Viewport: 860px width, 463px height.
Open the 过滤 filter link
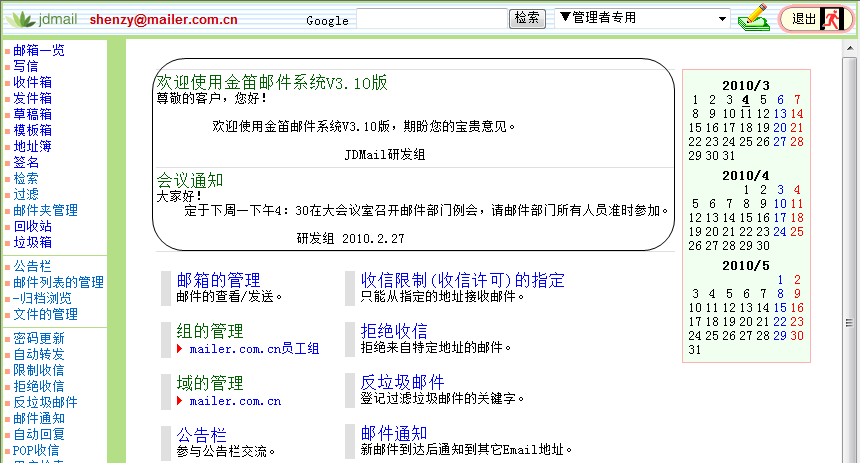point(26,194)
